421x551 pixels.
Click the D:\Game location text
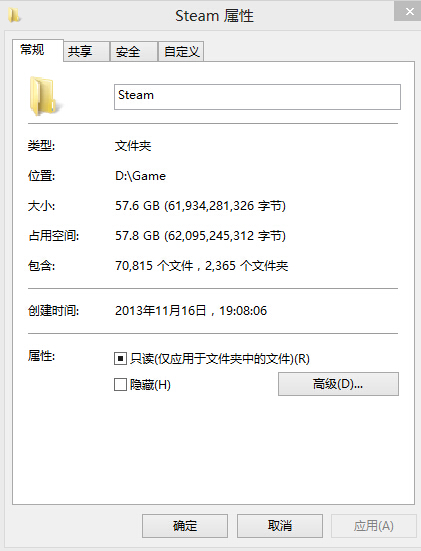[141, 176]
